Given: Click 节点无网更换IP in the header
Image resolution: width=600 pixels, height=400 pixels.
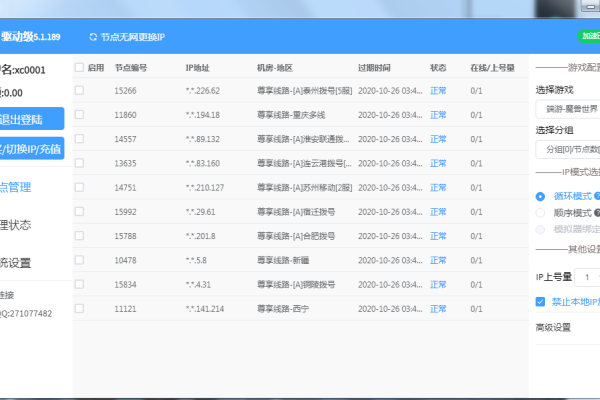Looking at the screenshot, I should 132,37.
